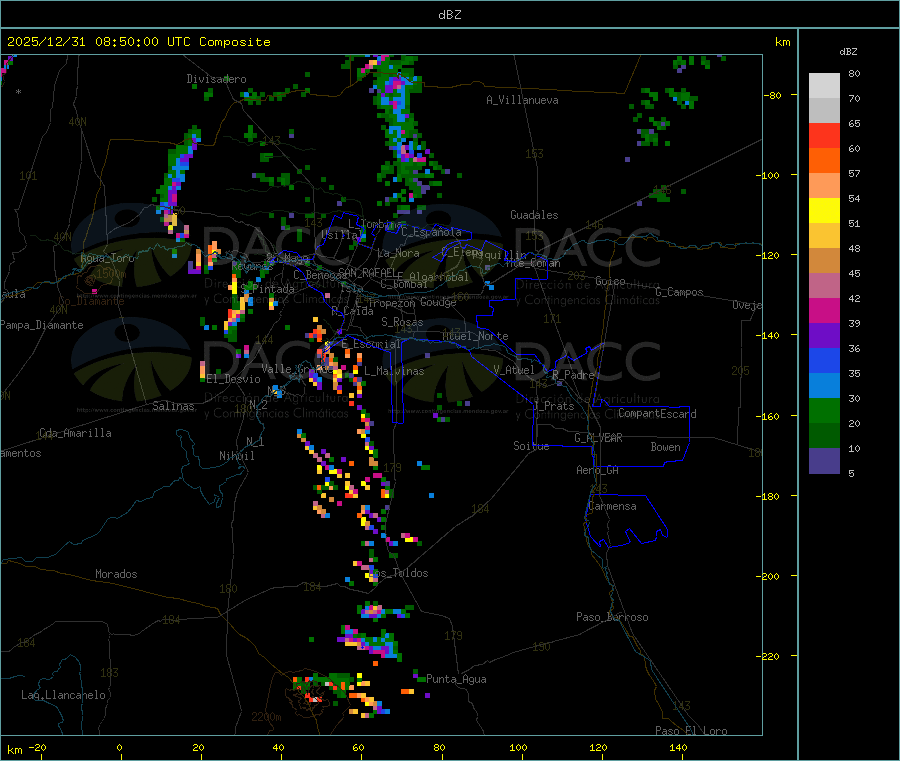Click the dBZ title at top
Screen dimensions: 900x761
(449, 15)
